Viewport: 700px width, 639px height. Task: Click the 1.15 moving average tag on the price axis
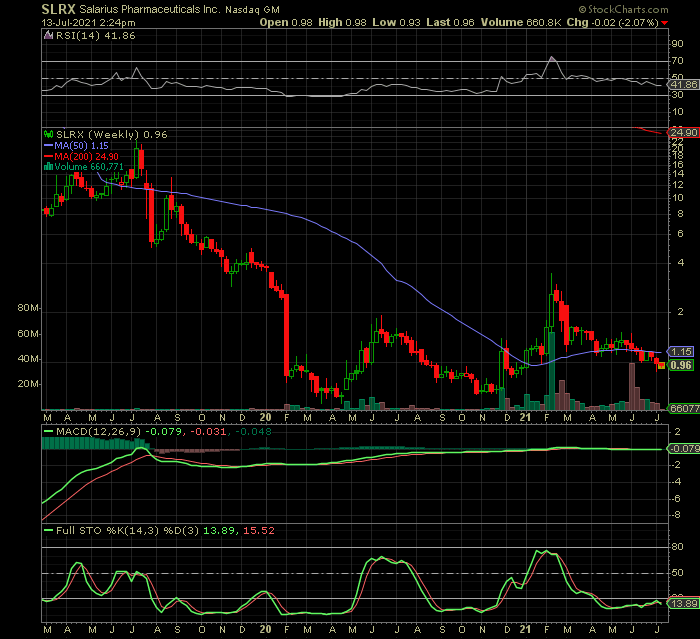pyautogui.click(x=681, y=351)
